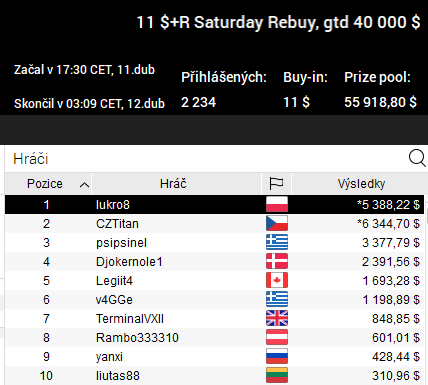Click the Hráči panel title

point(31,159)
